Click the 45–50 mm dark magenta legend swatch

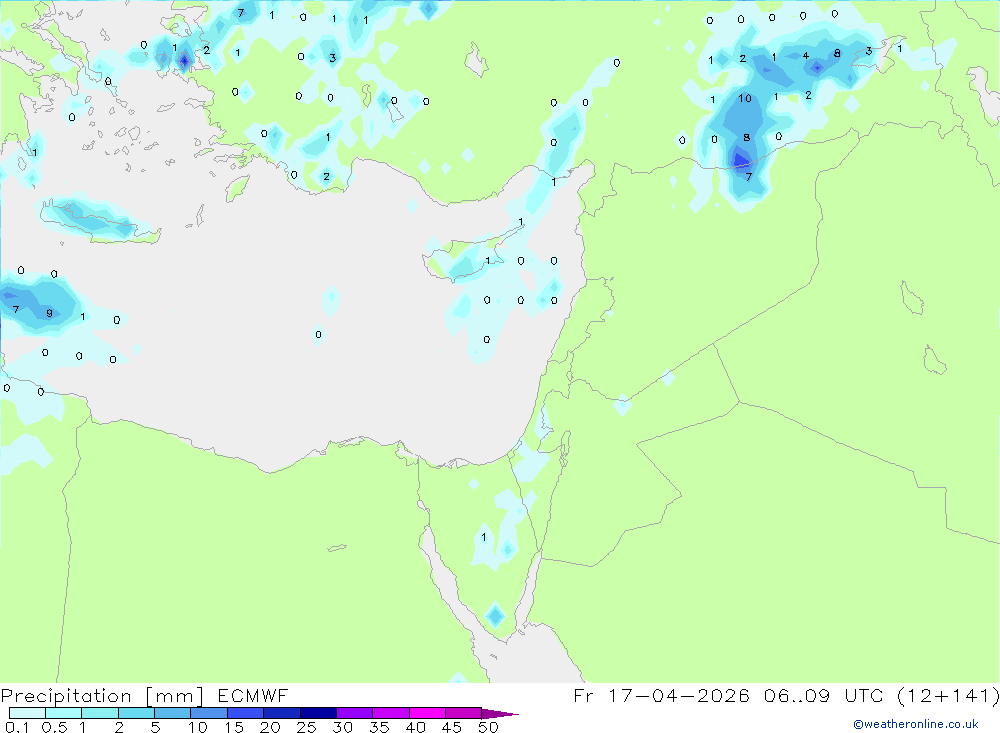(463, 713)
